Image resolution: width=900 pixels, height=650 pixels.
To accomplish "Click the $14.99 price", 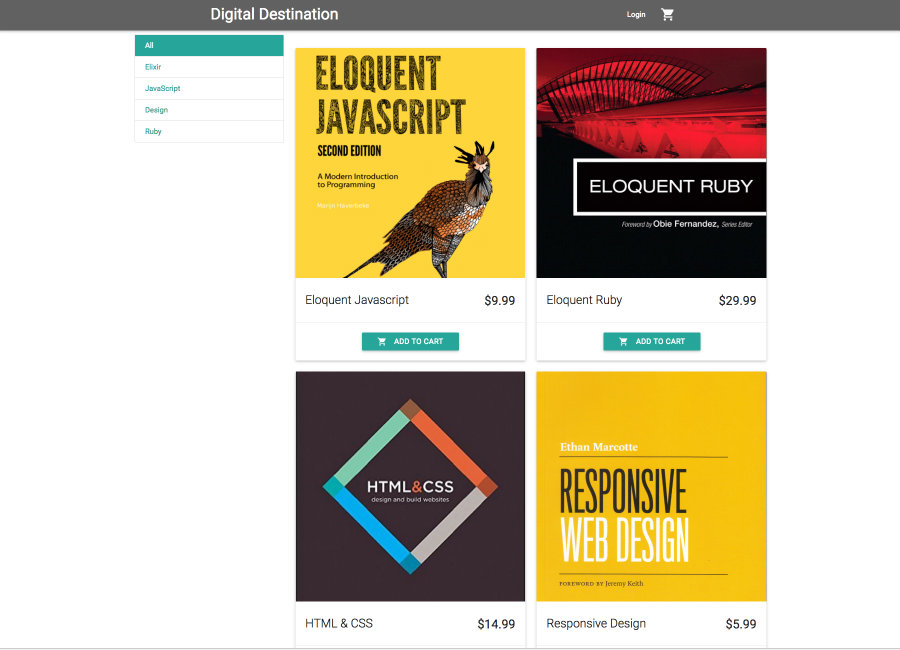I will (x=496, y=624).
